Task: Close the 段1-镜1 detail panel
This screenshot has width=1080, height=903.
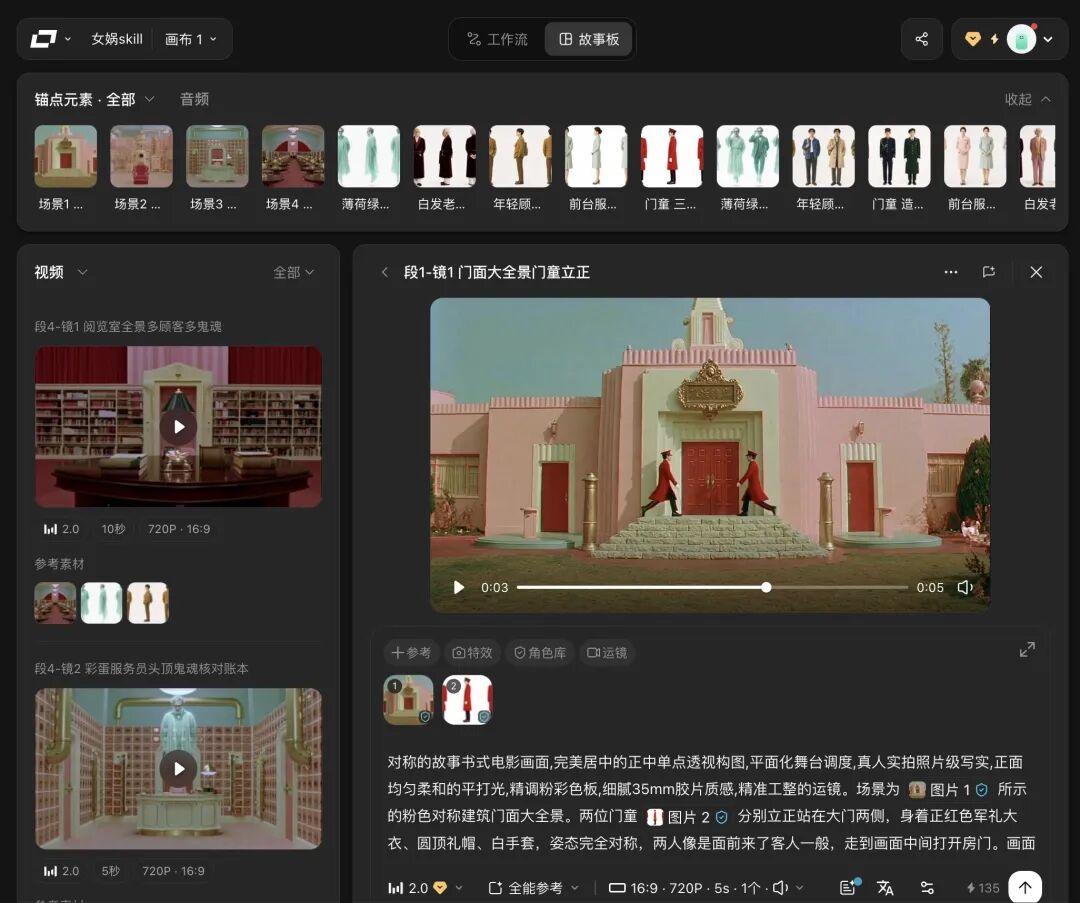Action: [1036, 272]
